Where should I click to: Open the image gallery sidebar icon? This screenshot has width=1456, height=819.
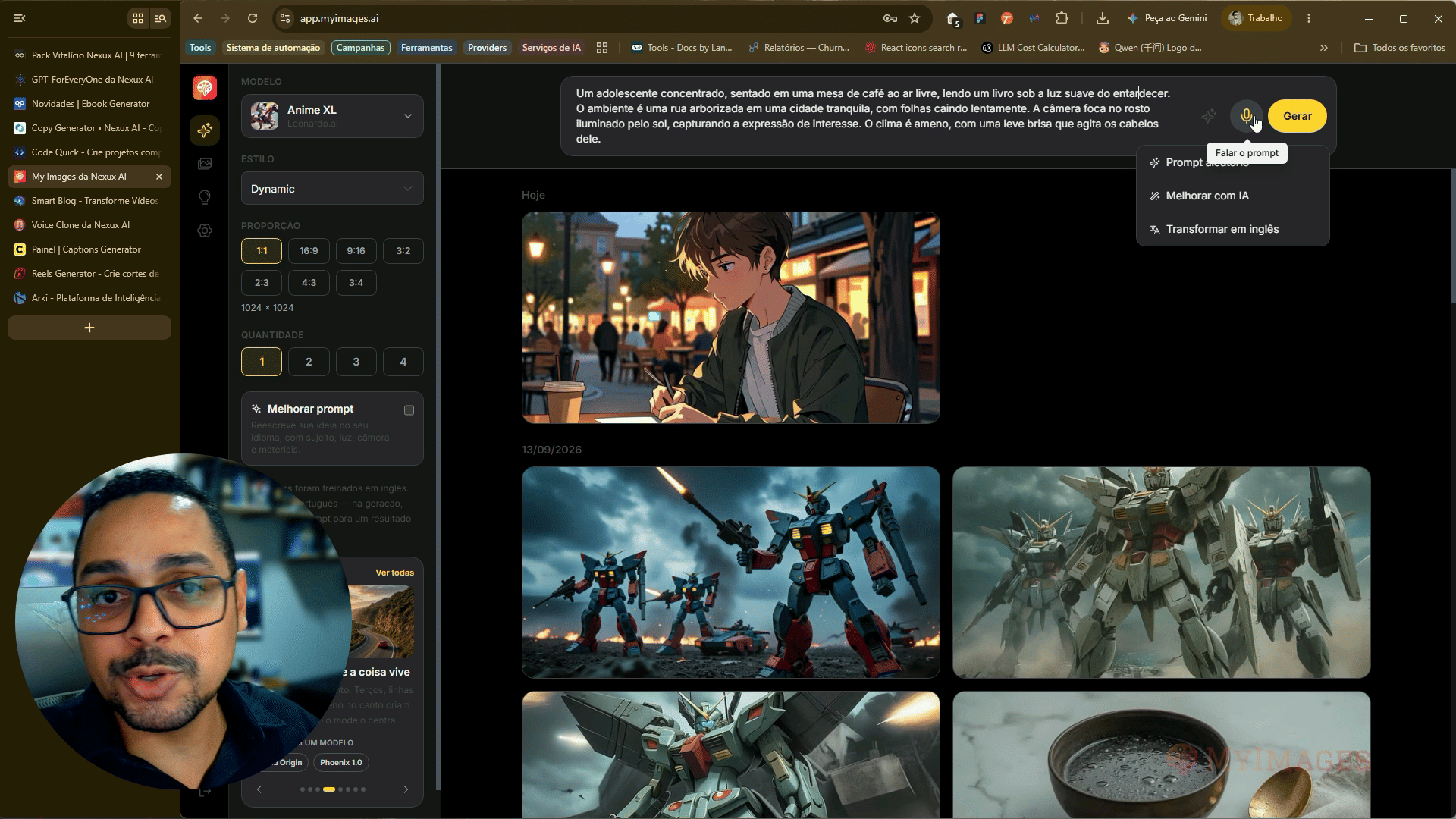tap(205, 164)
